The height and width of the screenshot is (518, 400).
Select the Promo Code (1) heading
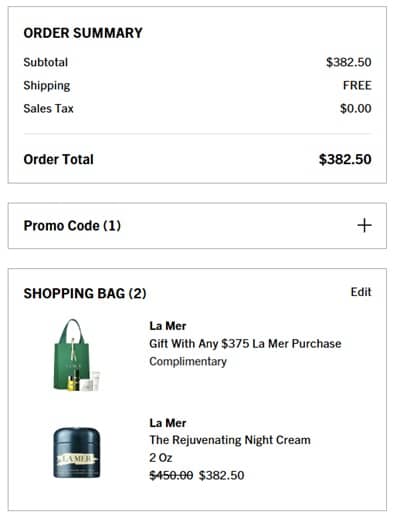click(72, 226)
